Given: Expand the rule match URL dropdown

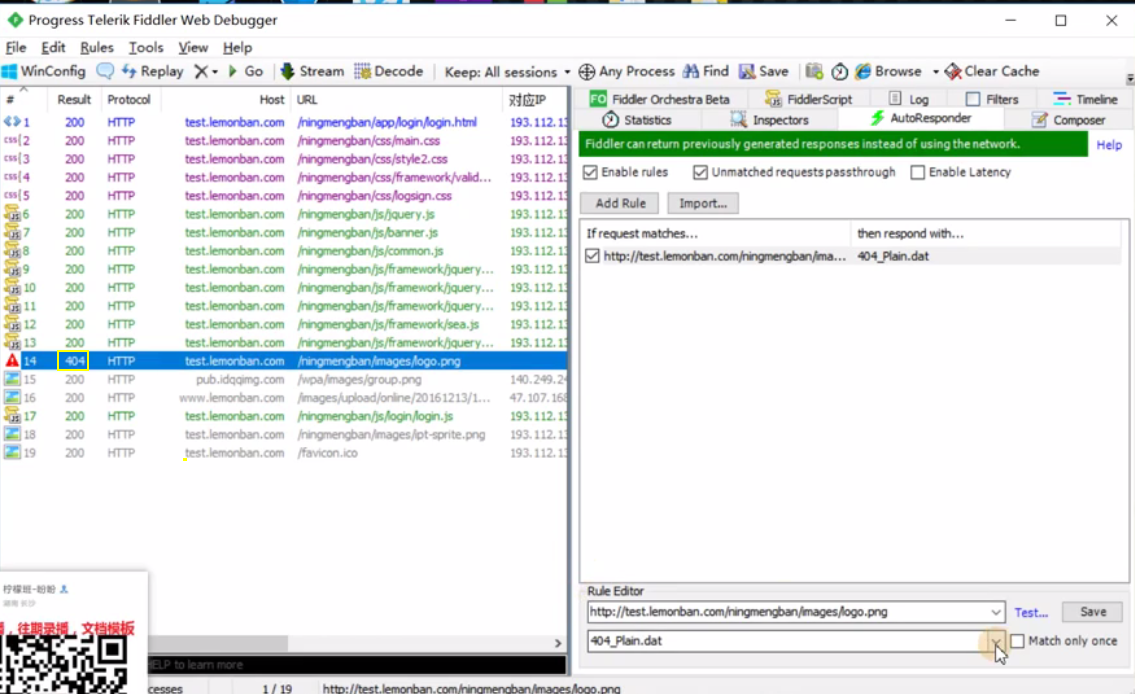Looking at the screenshot, I should pos(996,612).
